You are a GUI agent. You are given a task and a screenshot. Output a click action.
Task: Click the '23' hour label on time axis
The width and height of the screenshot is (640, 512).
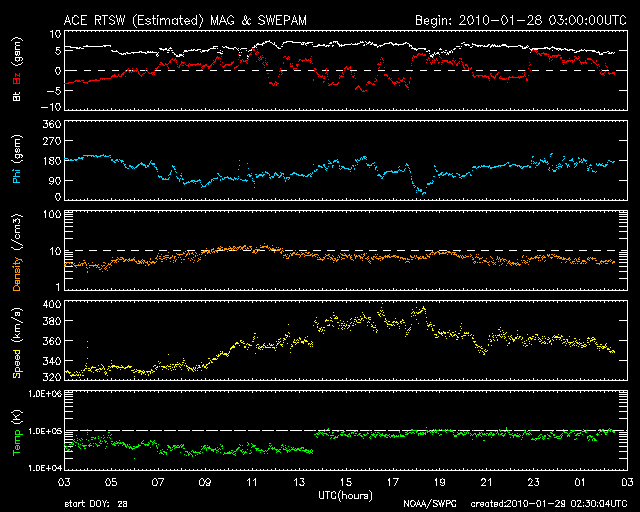pos(533,483)
